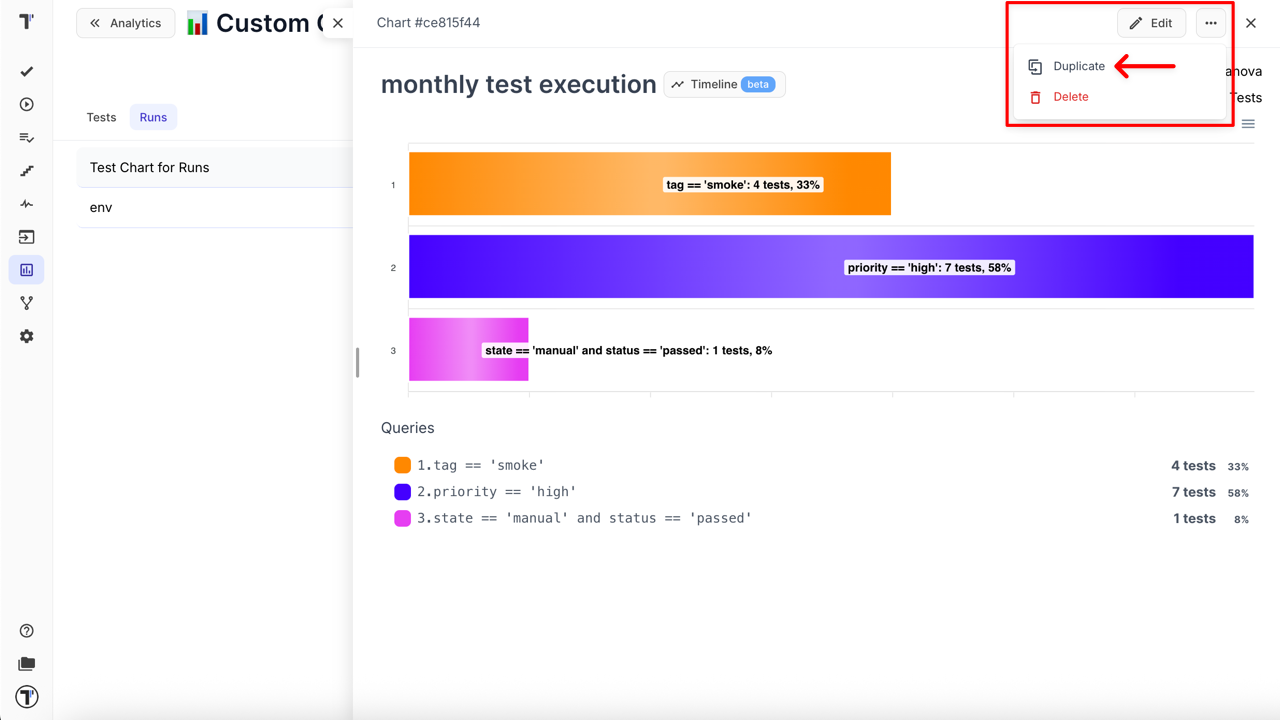
Task: Open the chart hamburger menu icon
Action: 1248,124
